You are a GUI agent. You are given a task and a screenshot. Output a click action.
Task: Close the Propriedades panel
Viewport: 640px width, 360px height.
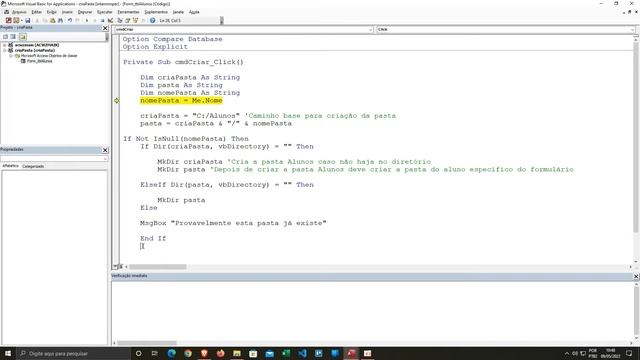[105, 150]
